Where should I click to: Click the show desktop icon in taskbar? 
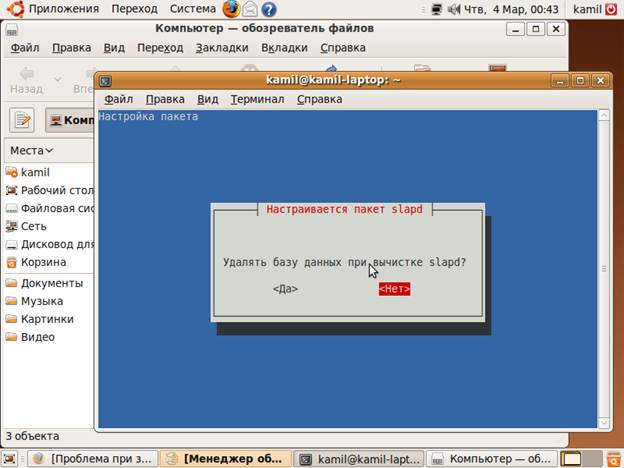coord(10,459)
